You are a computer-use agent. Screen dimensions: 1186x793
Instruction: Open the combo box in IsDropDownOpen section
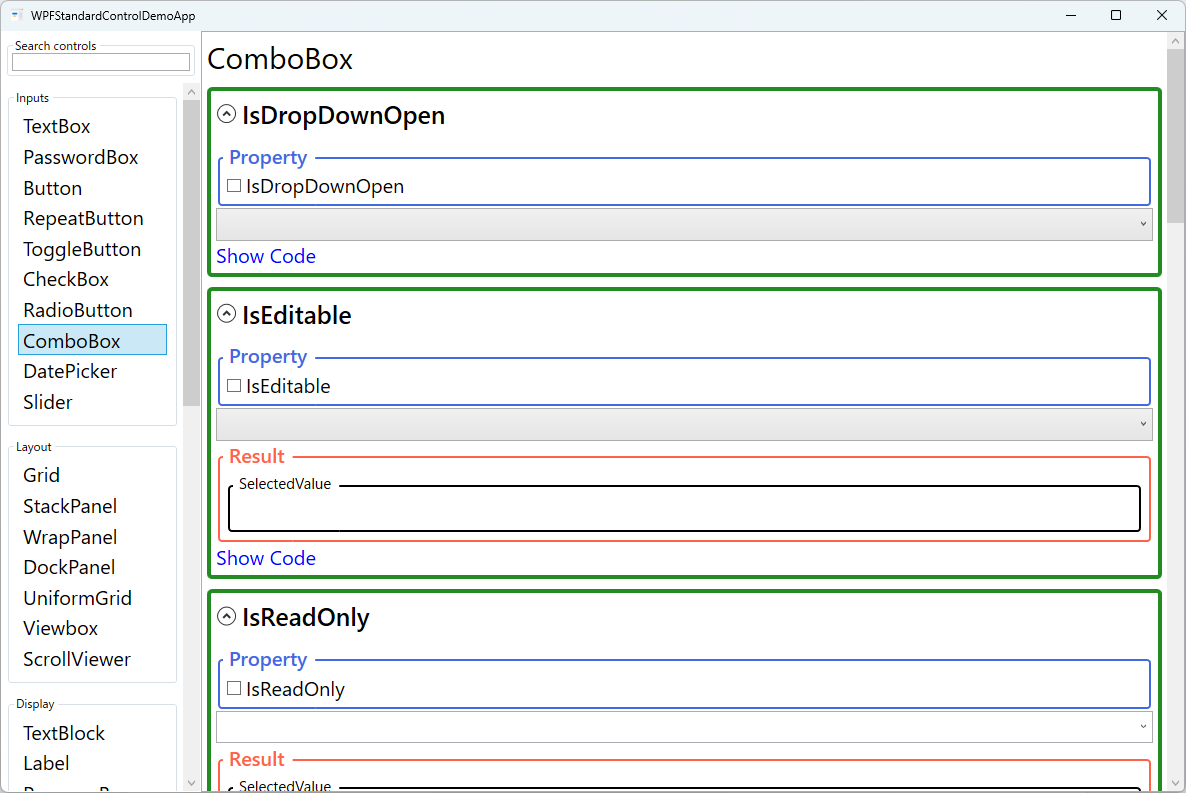pos(684,224)
